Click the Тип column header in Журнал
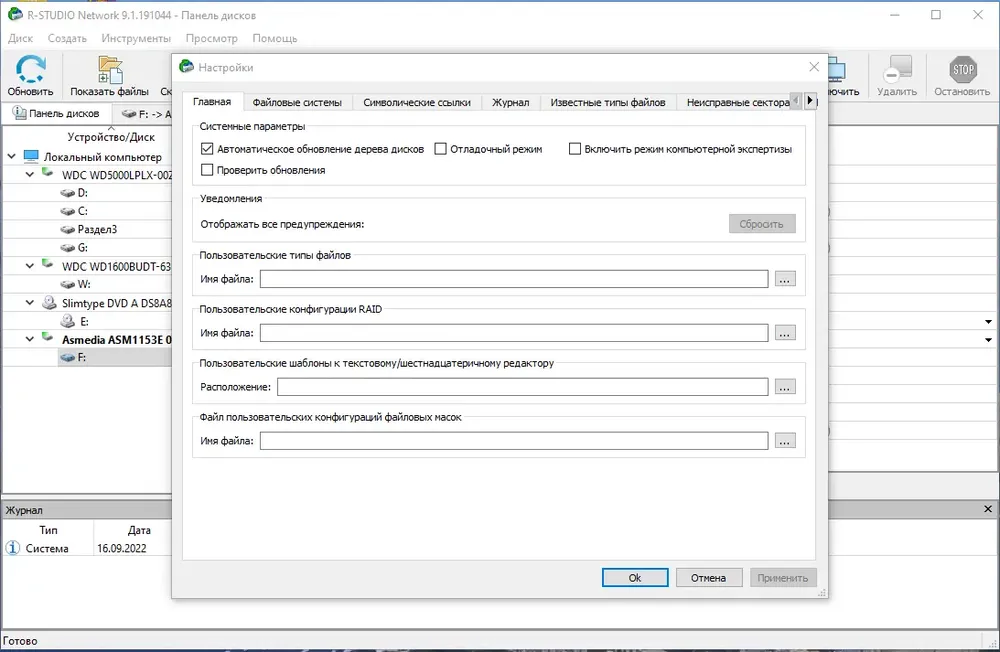This screenshot has width=1000, height=652. (48, 530)
